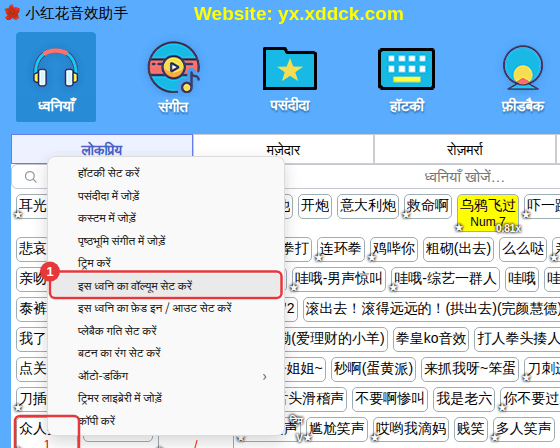Play the 来抓我呀~笨蛋 sound

point(470,369)
